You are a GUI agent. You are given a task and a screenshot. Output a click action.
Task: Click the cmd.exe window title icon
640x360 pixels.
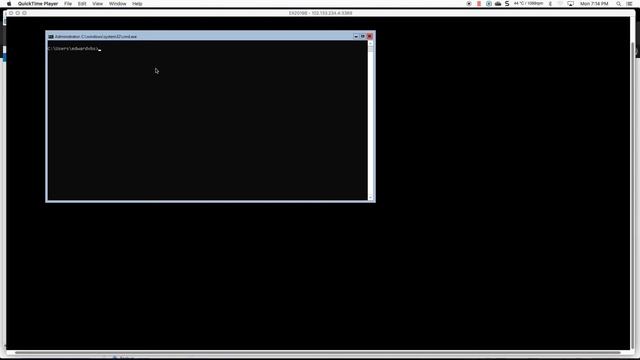[x=51, y=36]
